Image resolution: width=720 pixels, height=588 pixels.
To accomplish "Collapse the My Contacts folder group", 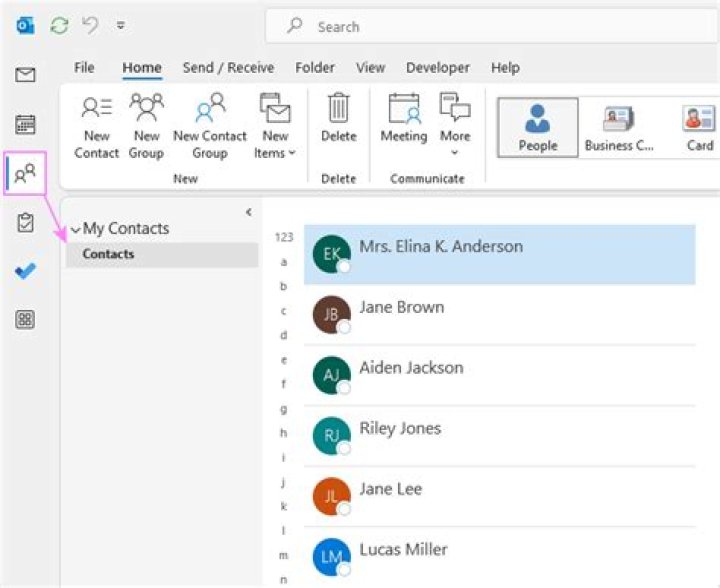I will click(76, 229).
